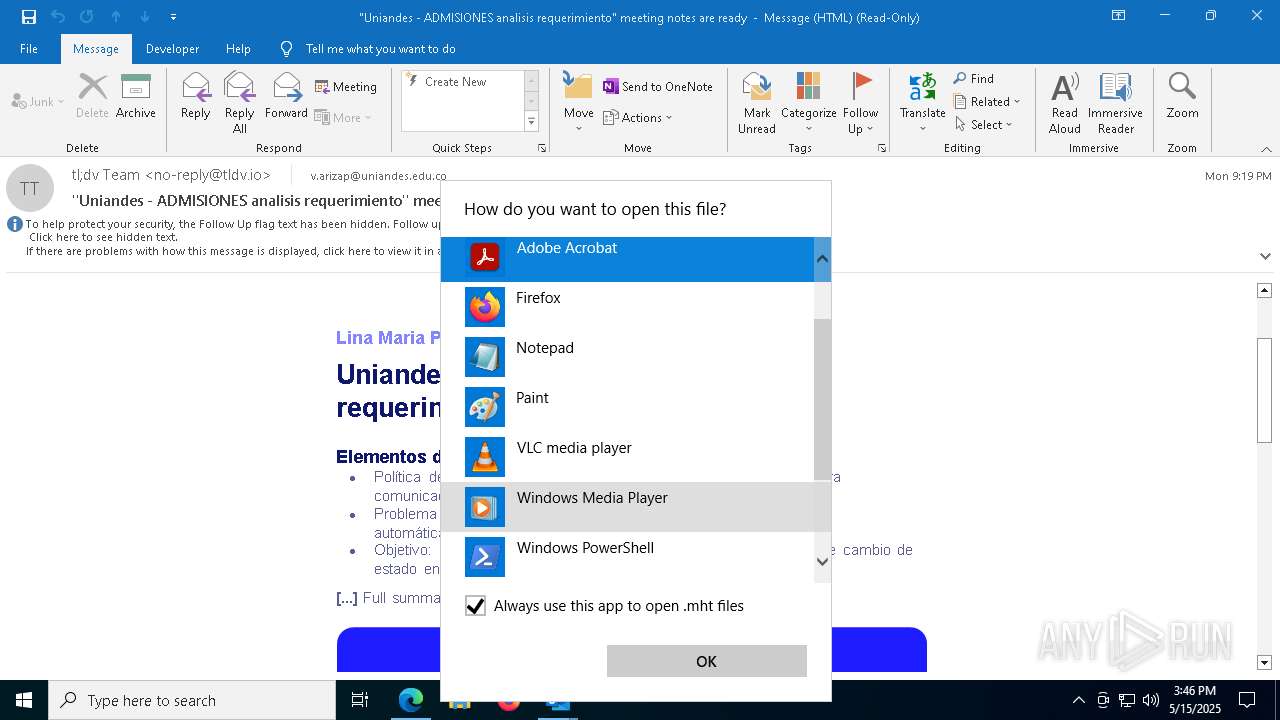Open Immersive Reader
1280x720 pixels.
point(1115,103)
